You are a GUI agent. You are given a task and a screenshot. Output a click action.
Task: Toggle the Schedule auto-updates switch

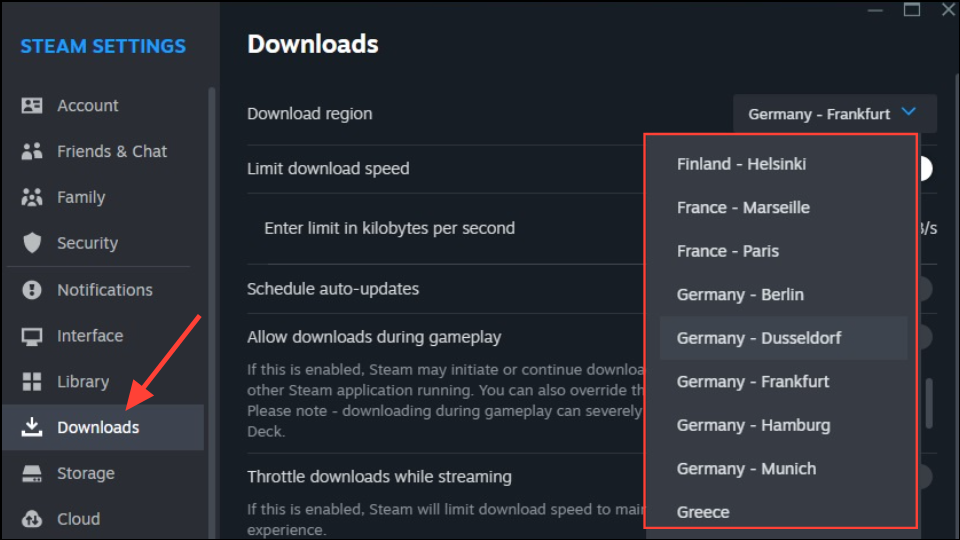click(924, 288)
